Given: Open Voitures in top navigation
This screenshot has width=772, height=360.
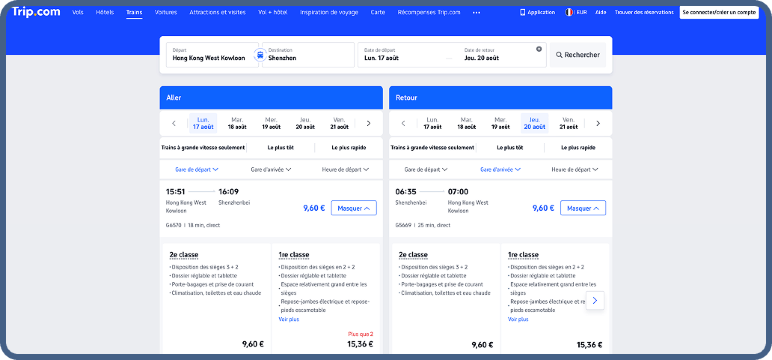Looking at the screenshot, I should (165, 12).
